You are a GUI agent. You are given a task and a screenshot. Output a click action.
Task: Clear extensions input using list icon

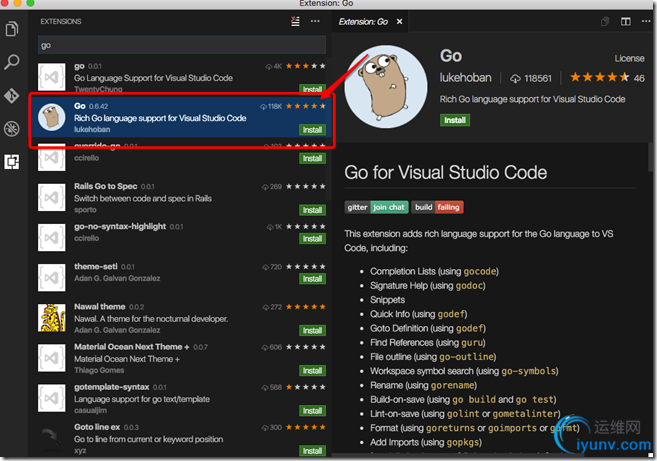tap(295, 21)
